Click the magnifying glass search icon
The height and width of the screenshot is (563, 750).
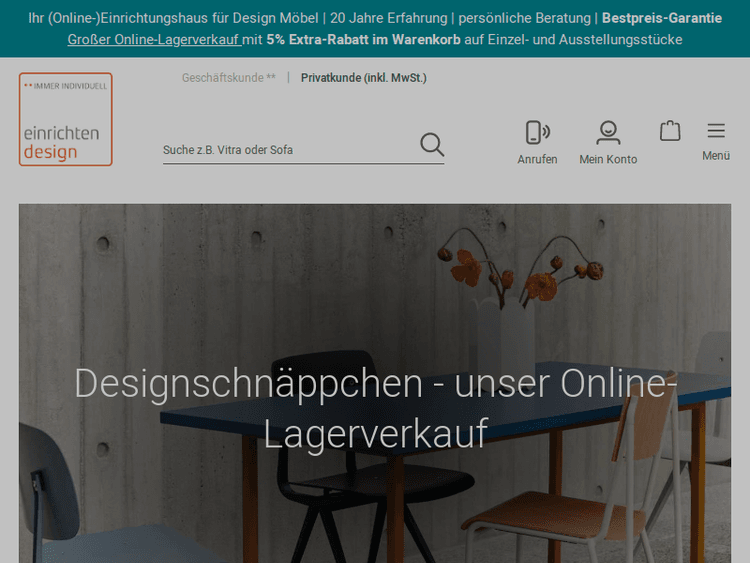coord(432,144)
